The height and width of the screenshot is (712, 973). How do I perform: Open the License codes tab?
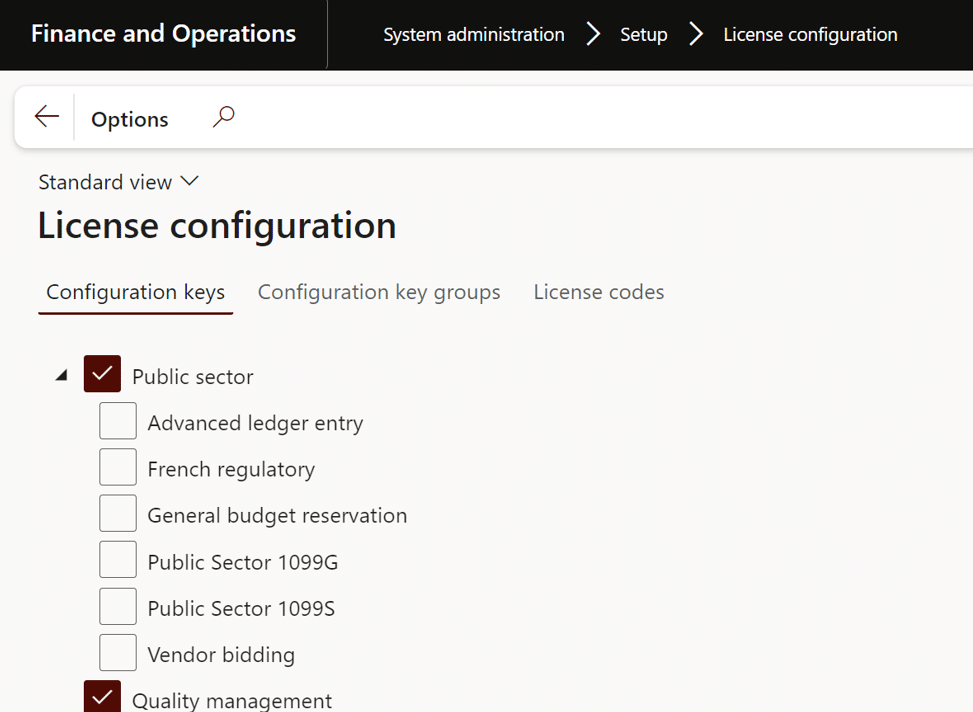pos(598,292)
